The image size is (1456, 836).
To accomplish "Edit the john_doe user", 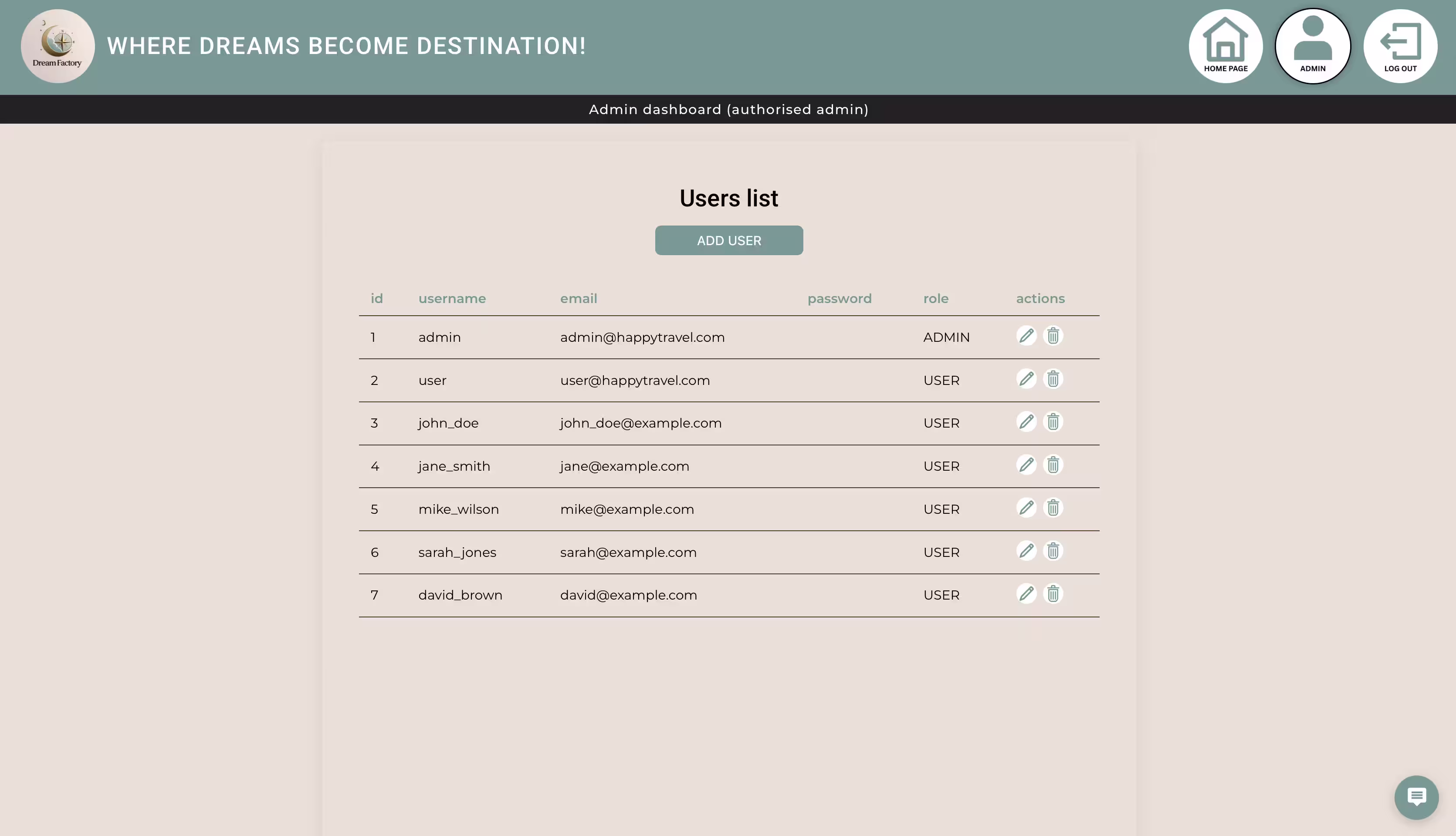I will (x=1026, y=422).
